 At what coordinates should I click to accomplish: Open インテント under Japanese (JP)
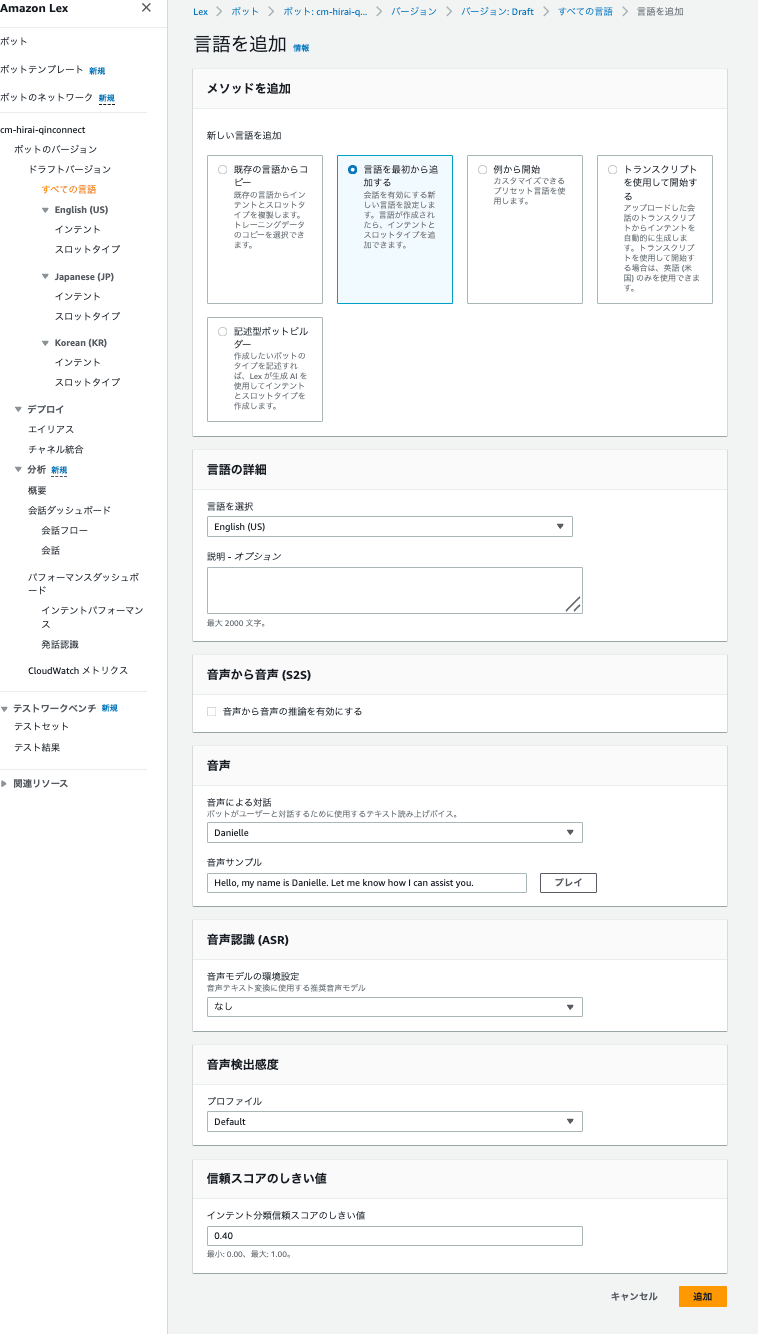[78, 297]
